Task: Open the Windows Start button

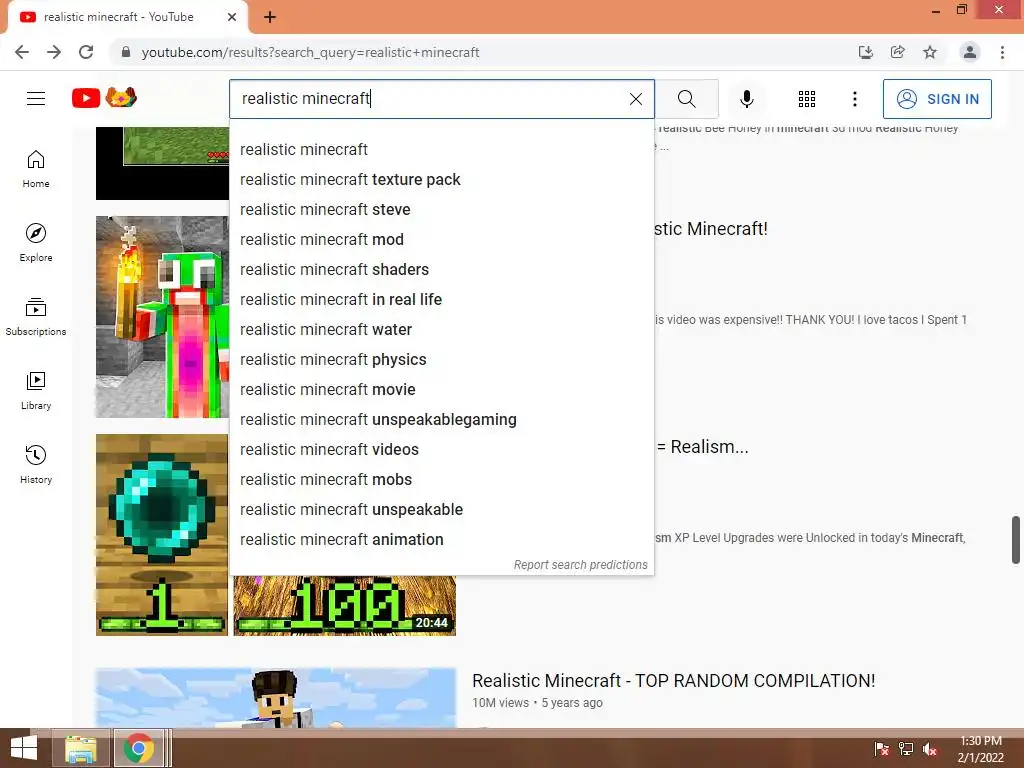Action: 24,748
